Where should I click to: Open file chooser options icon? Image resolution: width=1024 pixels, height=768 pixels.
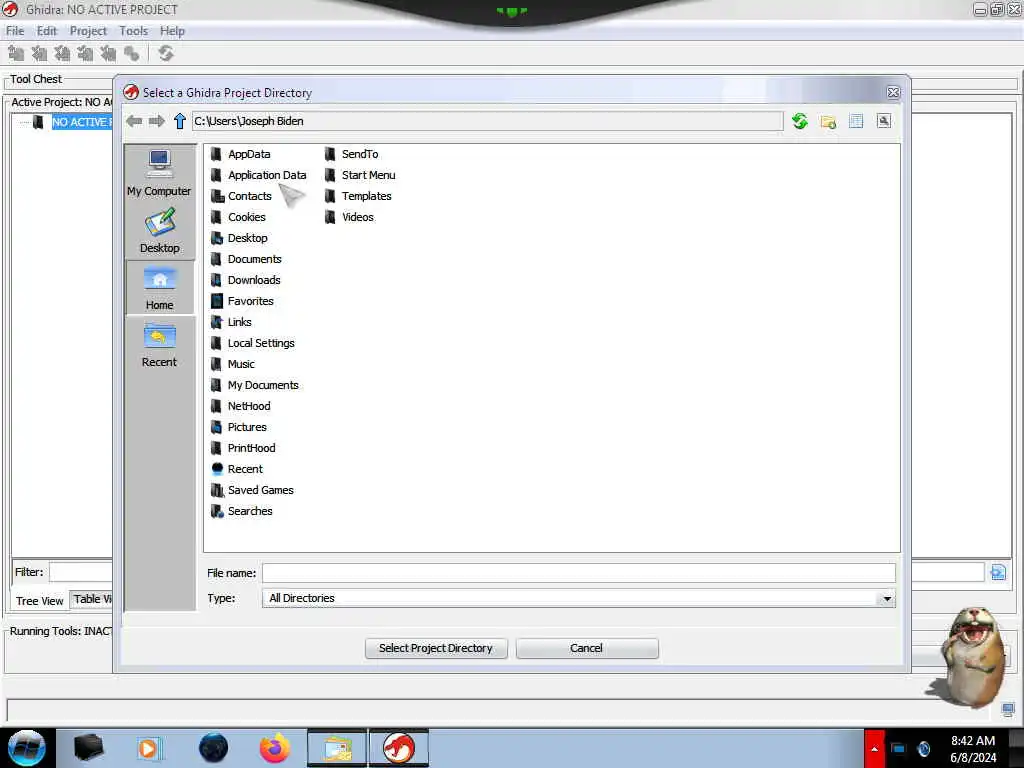(x=884, y=121)
